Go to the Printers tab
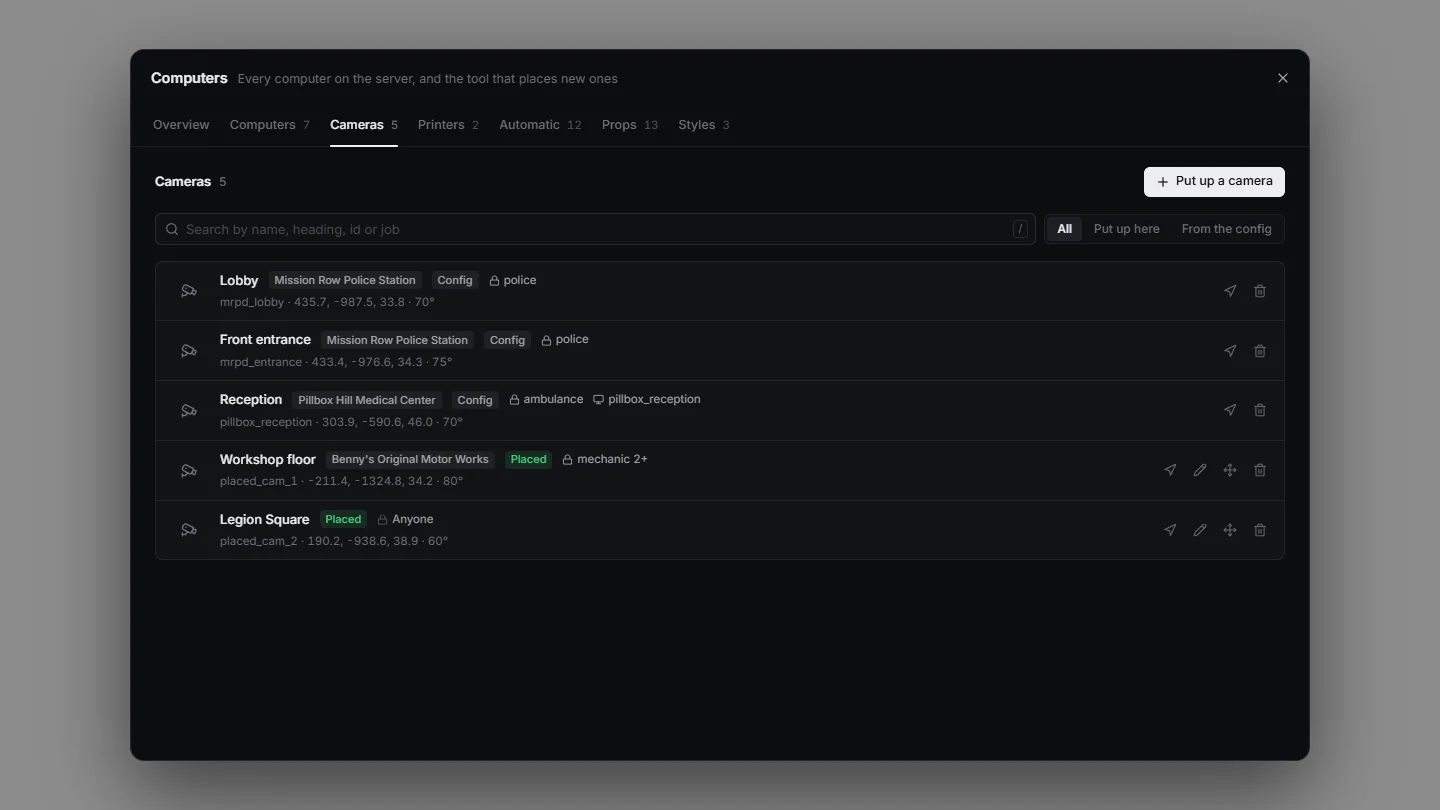This screenshot has width=1440, height=810. pyautogui.click(x=448, y=125)
